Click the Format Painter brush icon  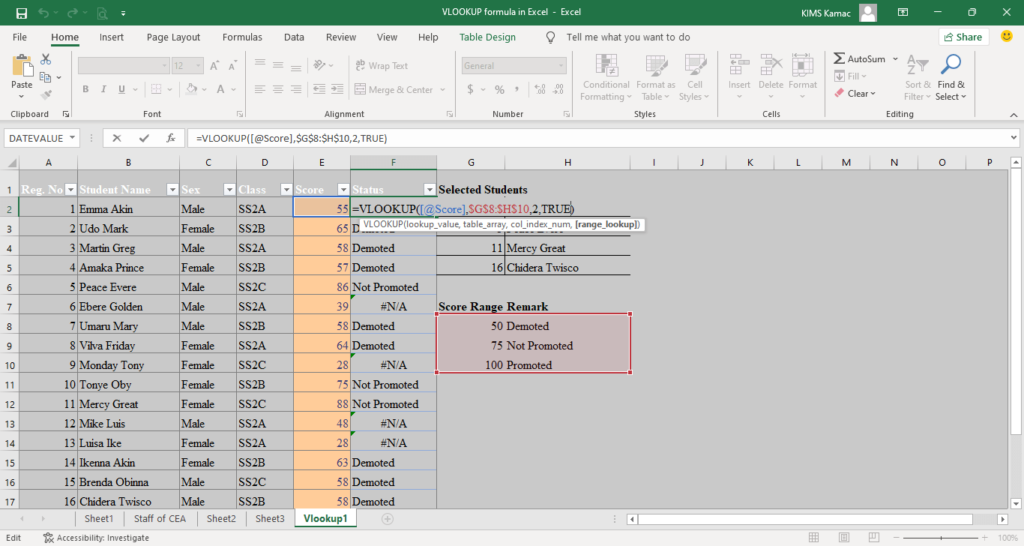coord(46,95)
